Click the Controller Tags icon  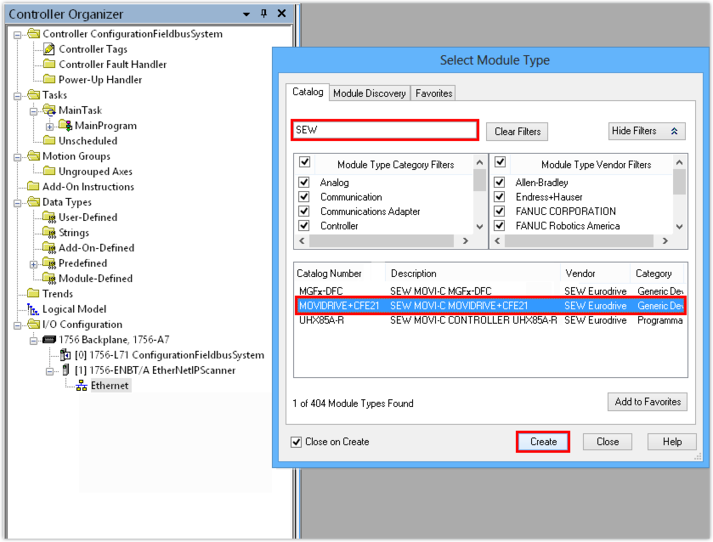pyautogui.click(x=49, y=49)
